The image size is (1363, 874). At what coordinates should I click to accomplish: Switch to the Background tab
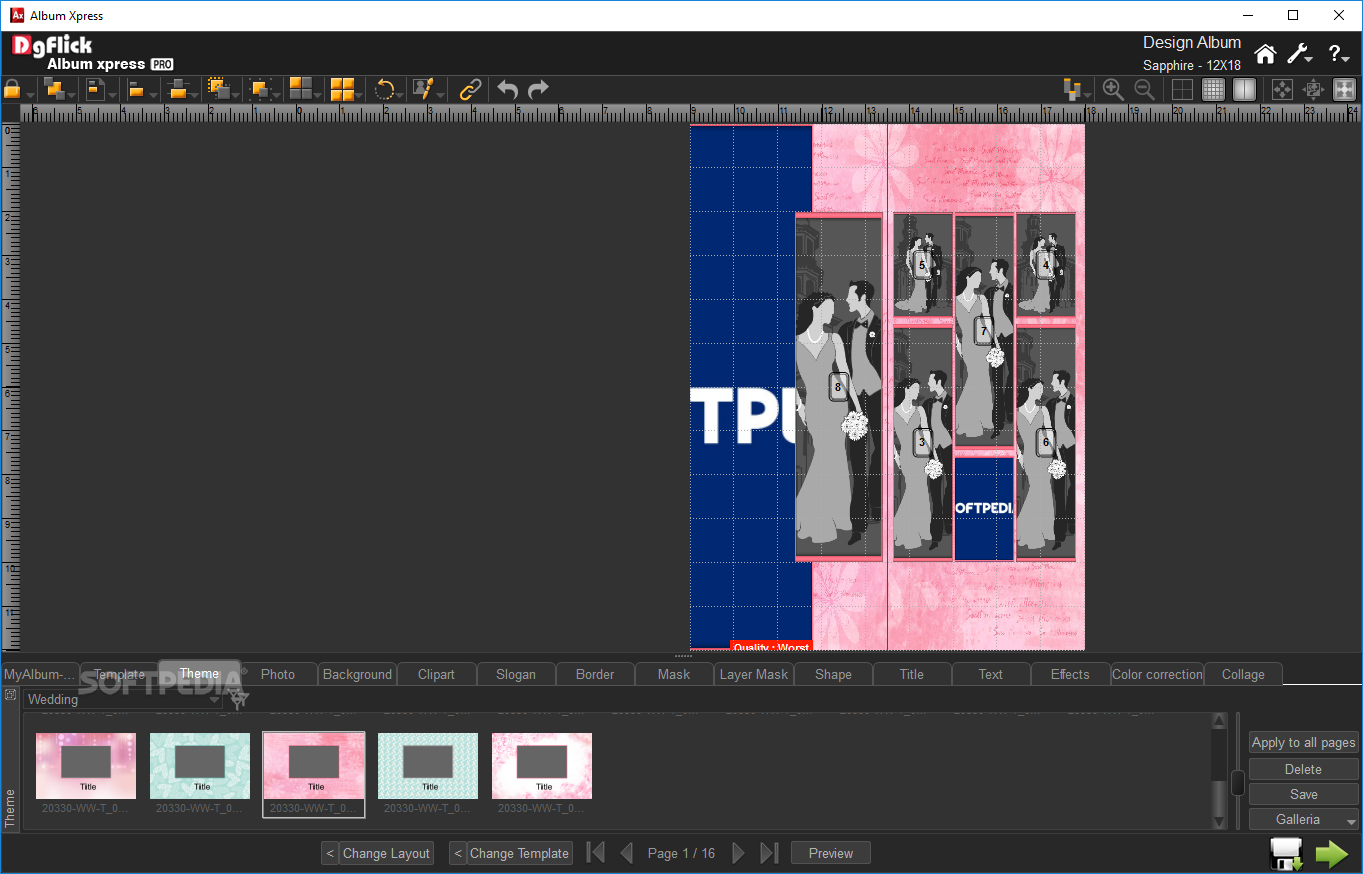(x=357, y=674)
